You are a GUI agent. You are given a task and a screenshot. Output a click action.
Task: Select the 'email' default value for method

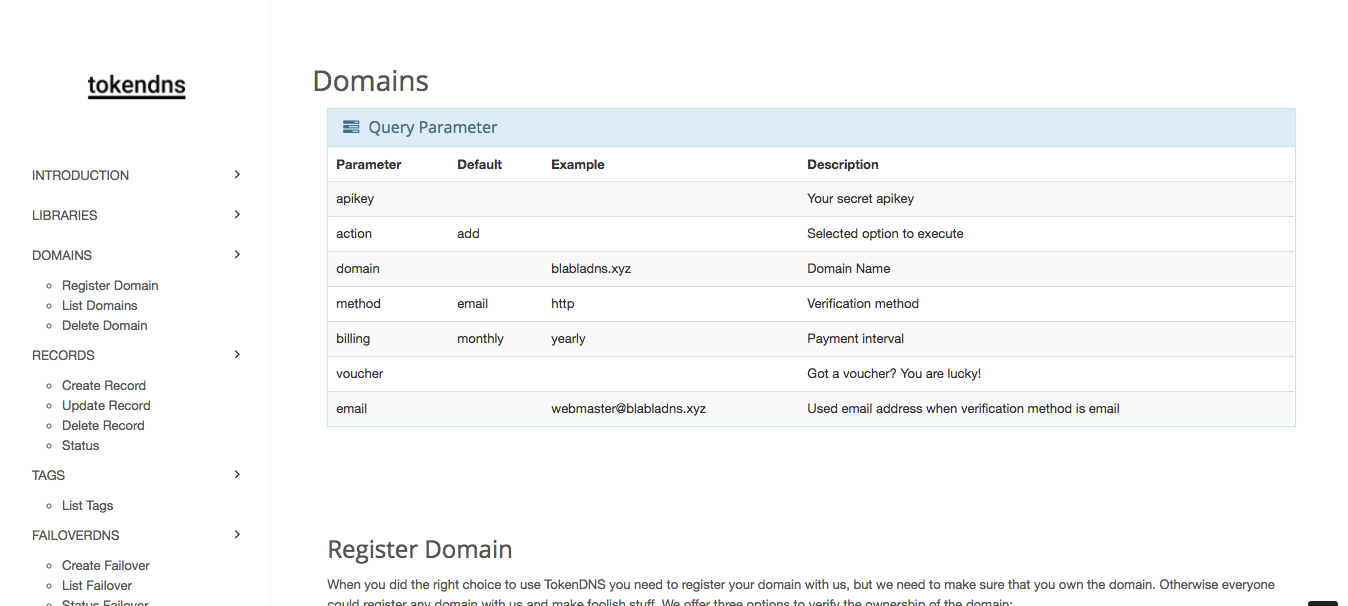pos(472,303)
